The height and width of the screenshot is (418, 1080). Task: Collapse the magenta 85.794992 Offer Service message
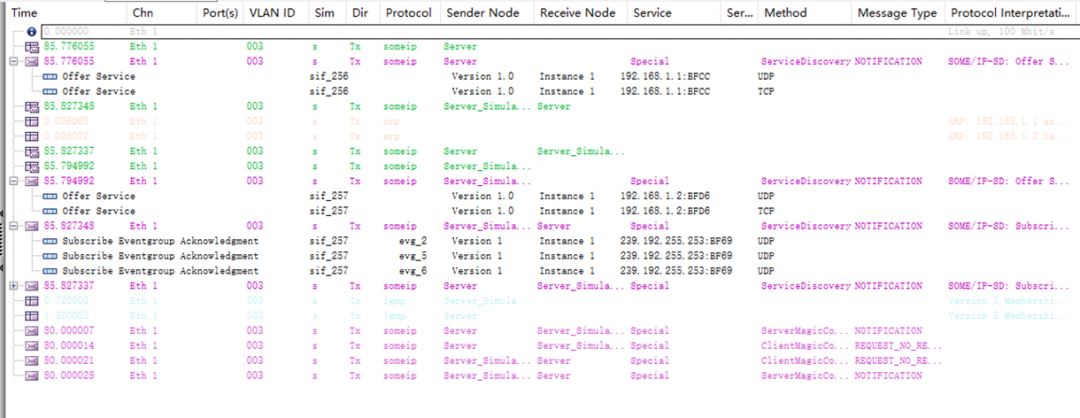tap(14, 181)
